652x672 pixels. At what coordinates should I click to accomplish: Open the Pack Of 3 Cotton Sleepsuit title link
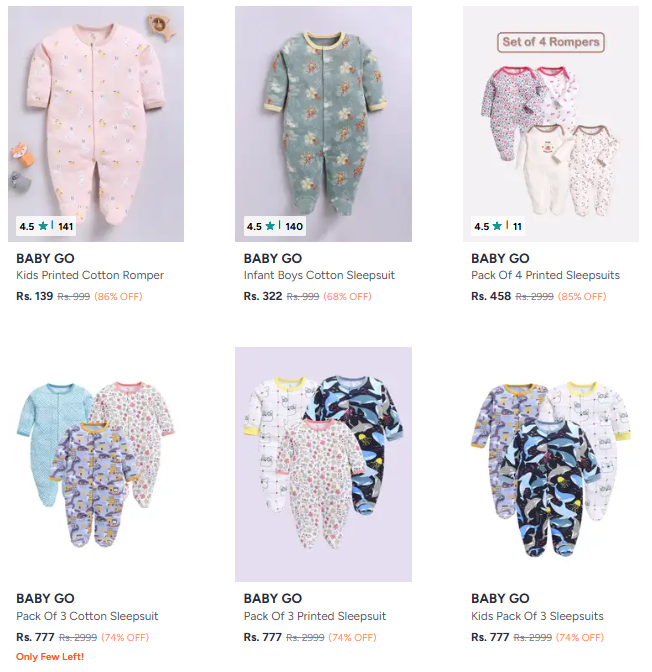point(87,616)
